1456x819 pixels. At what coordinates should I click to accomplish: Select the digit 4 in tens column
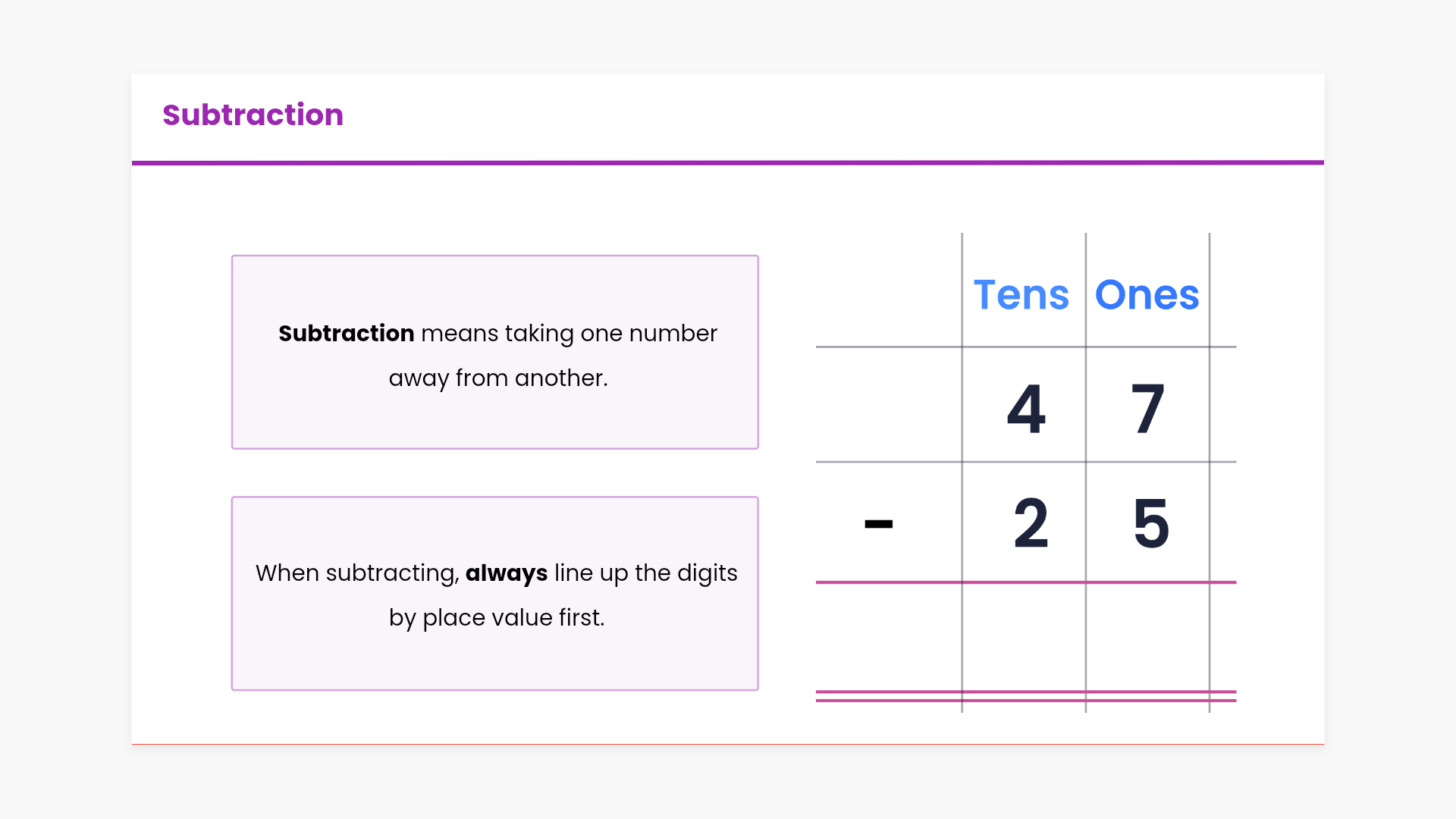1026,409
